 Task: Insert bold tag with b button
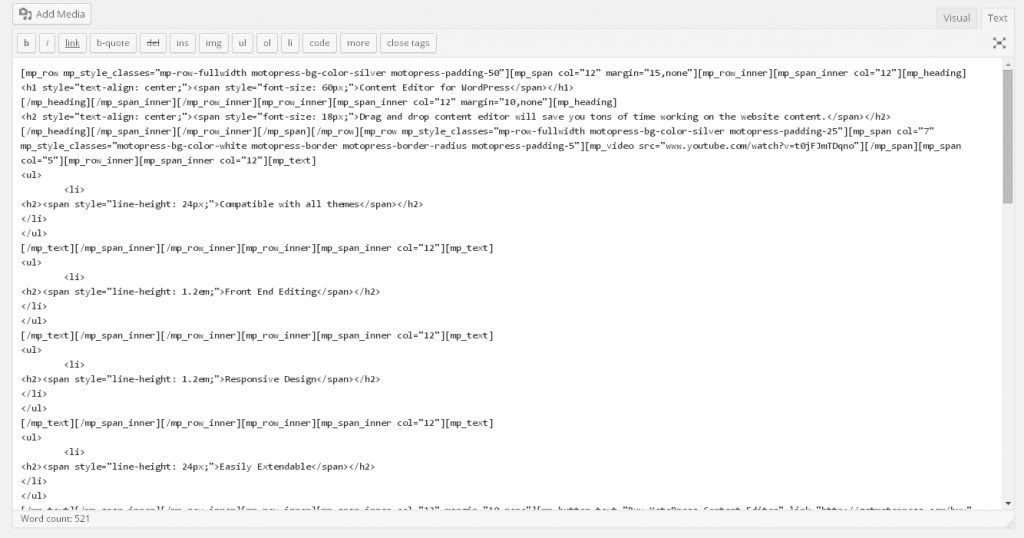pyautogui.click(x=26, y=43)
